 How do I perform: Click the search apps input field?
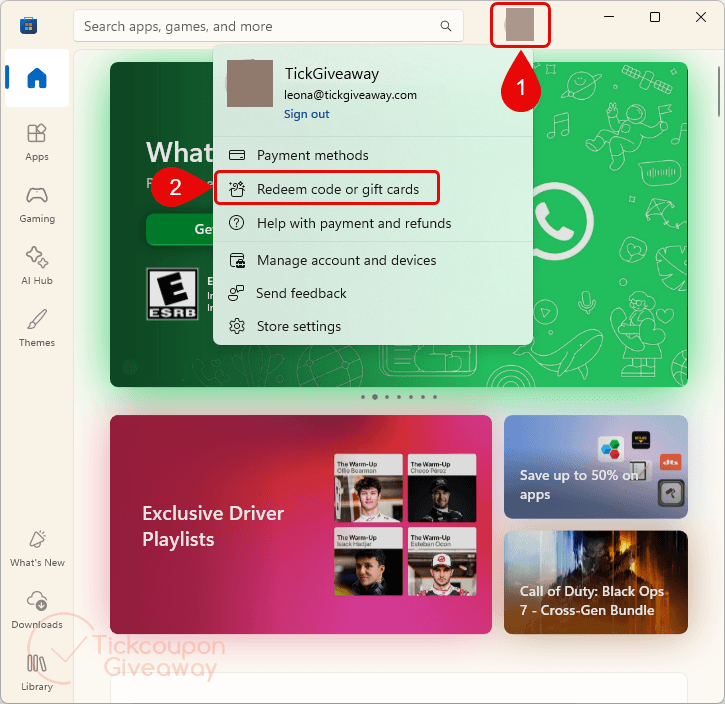tap(268, 26)
